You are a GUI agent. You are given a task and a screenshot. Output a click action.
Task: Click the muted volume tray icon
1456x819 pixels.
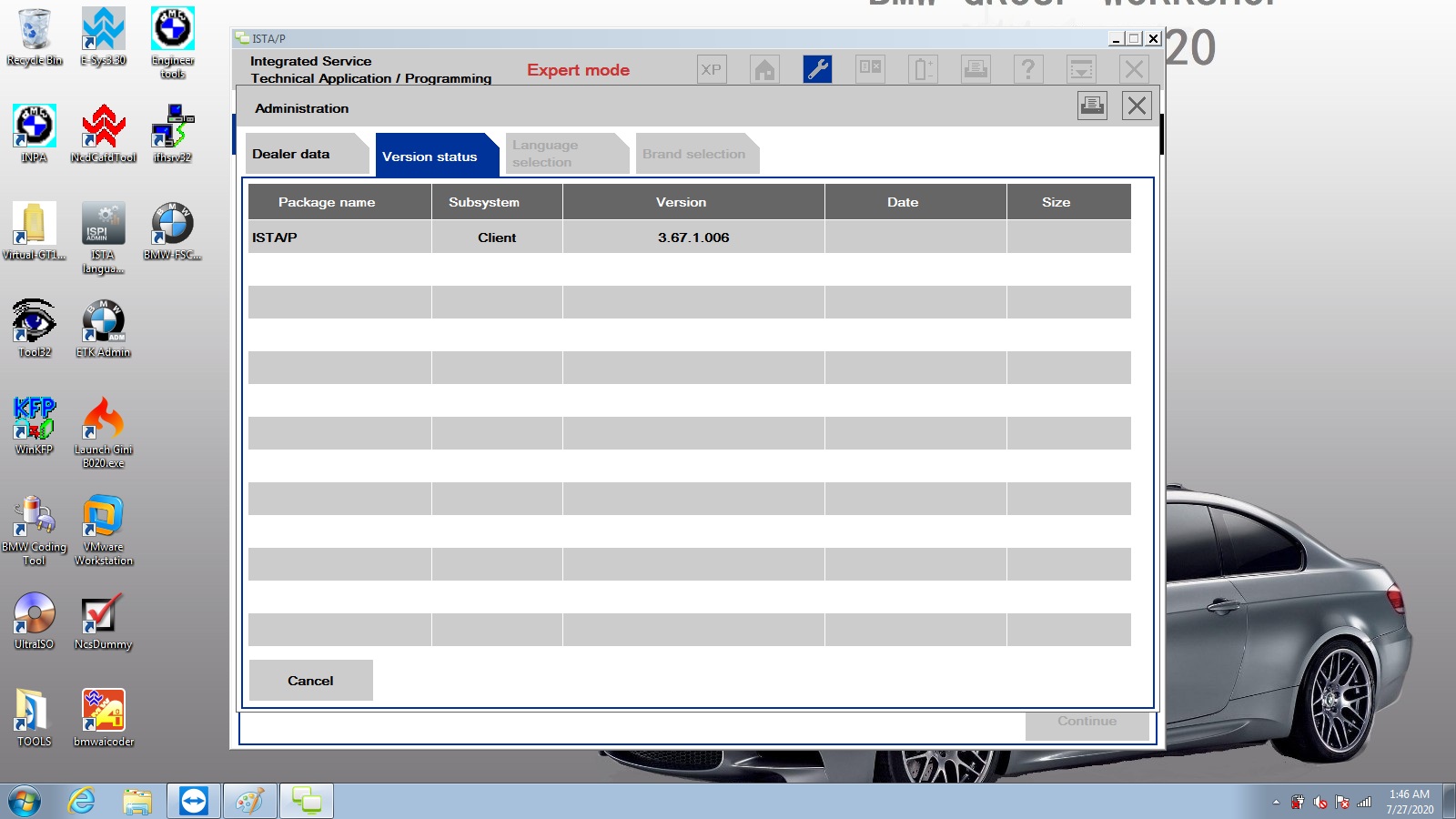pyautogui.click(x=1320, y=802)
